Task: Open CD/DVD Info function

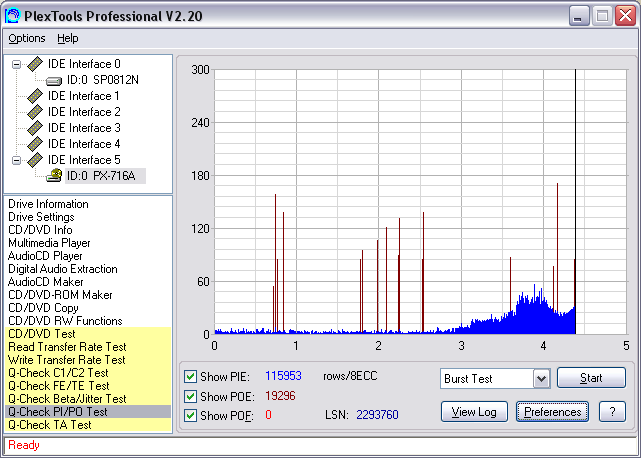Action: click(40, 230)
